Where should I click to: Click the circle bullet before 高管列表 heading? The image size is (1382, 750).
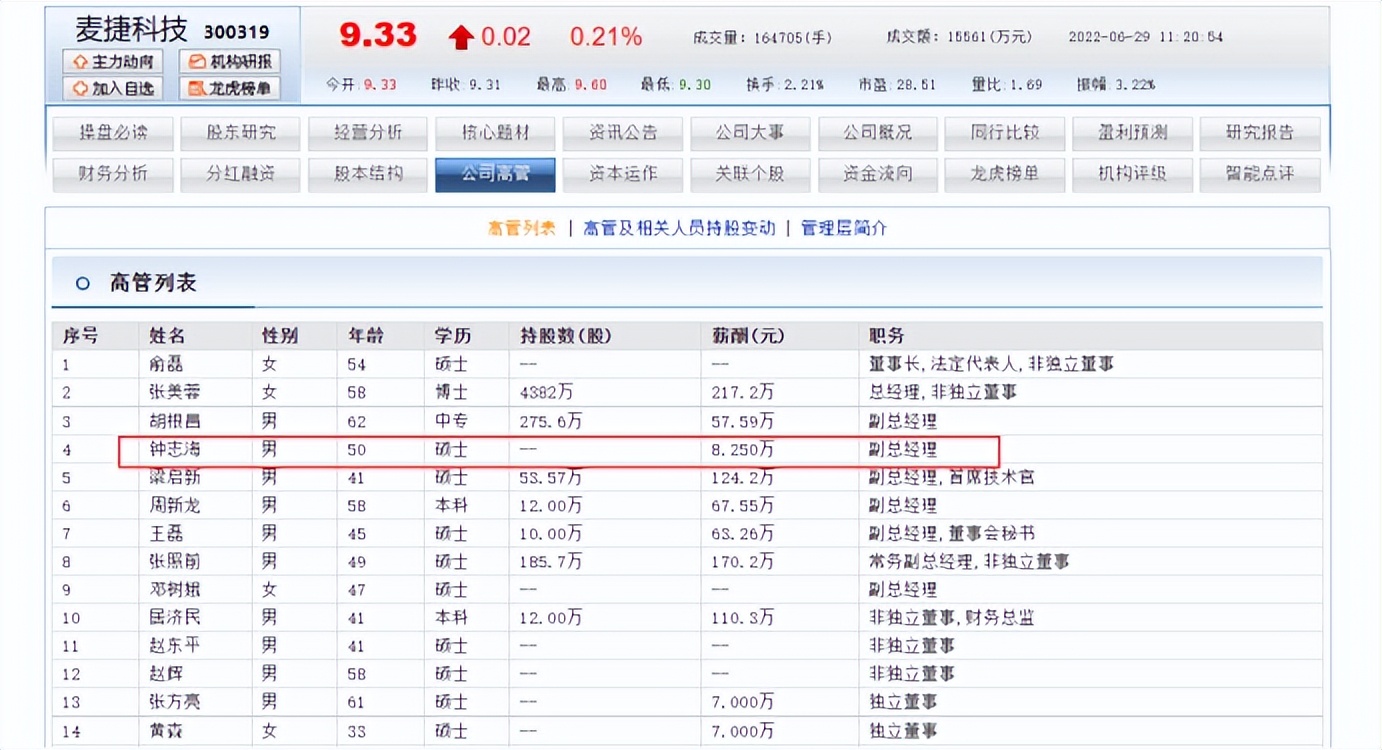pos(81,283)
